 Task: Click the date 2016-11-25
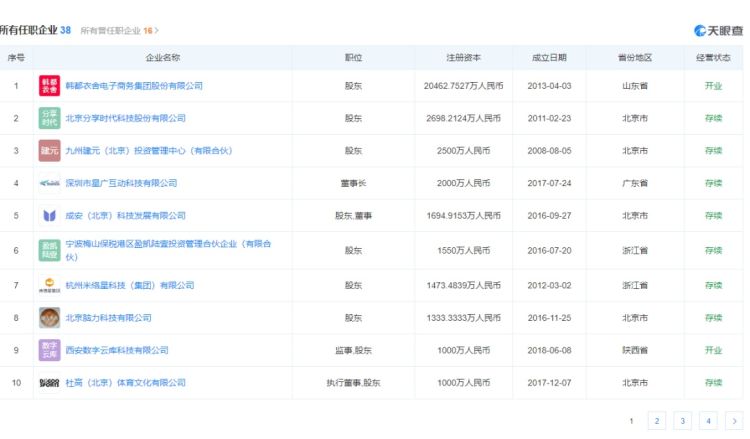point(549,318)
